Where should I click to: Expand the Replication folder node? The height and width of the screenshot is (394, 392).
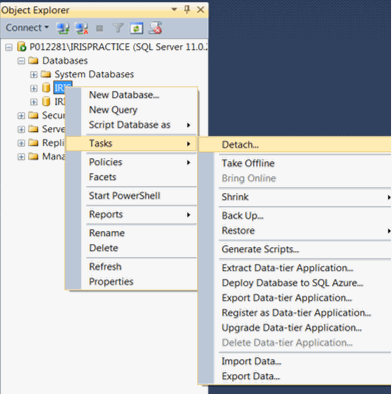pyautogui.click(x=21, y=143)
